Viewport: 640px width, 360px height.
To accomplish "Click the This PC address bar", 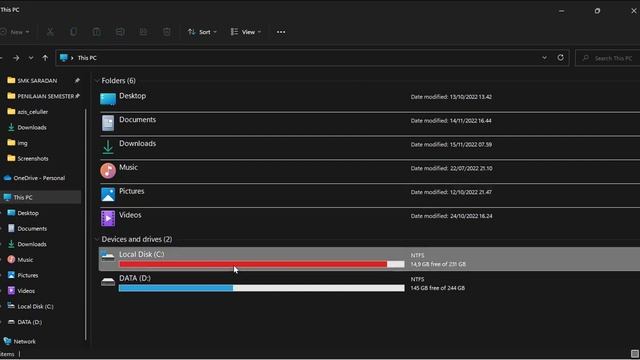I will click(x=312, y=58).
